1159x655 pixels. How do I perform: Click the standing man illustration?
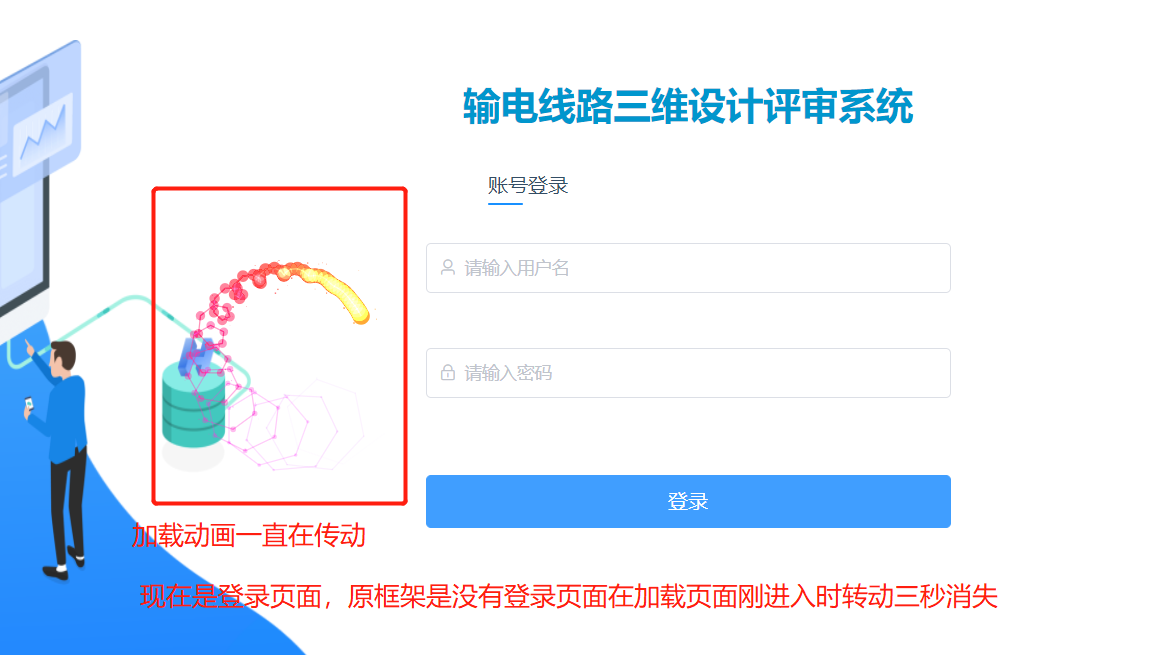coord(58,458)
